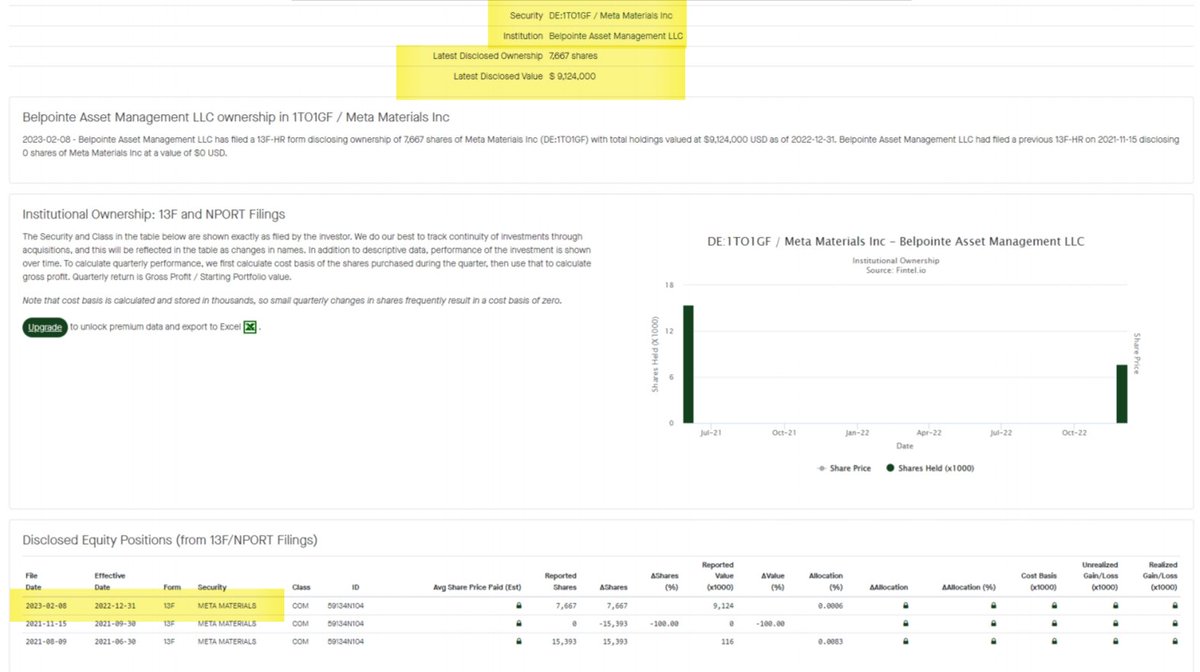Click ΔAllocation lock icon in 2021-11-15 row
Screen dimensions: 1200x672
tap(905, 624)
